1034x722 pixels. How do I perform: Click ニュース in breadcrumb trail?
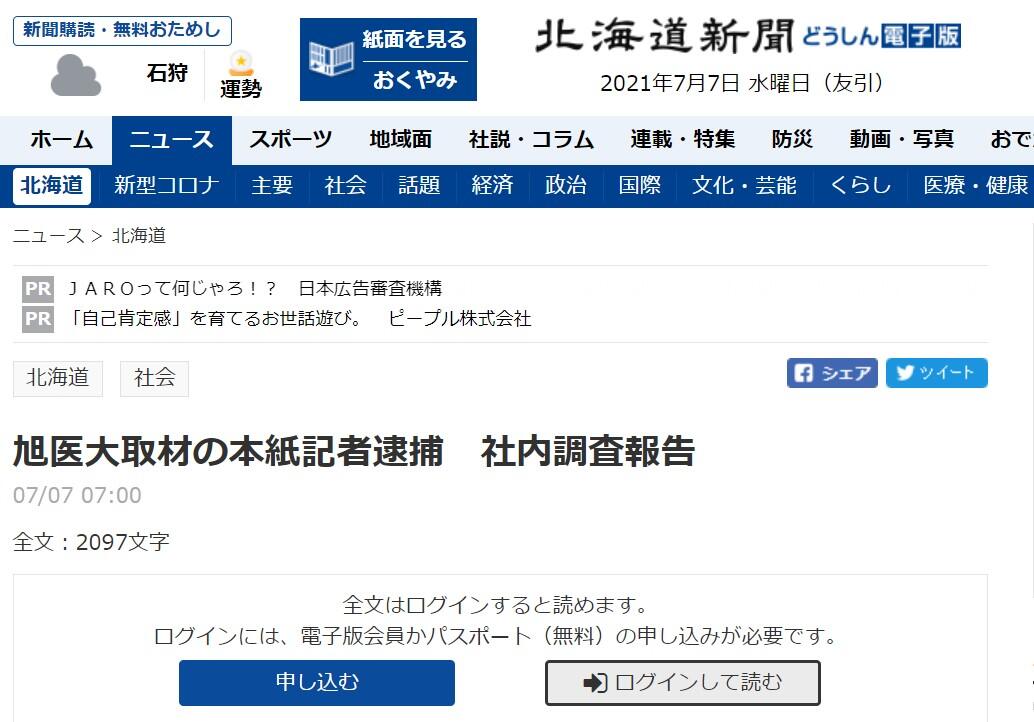click(48, 236)
